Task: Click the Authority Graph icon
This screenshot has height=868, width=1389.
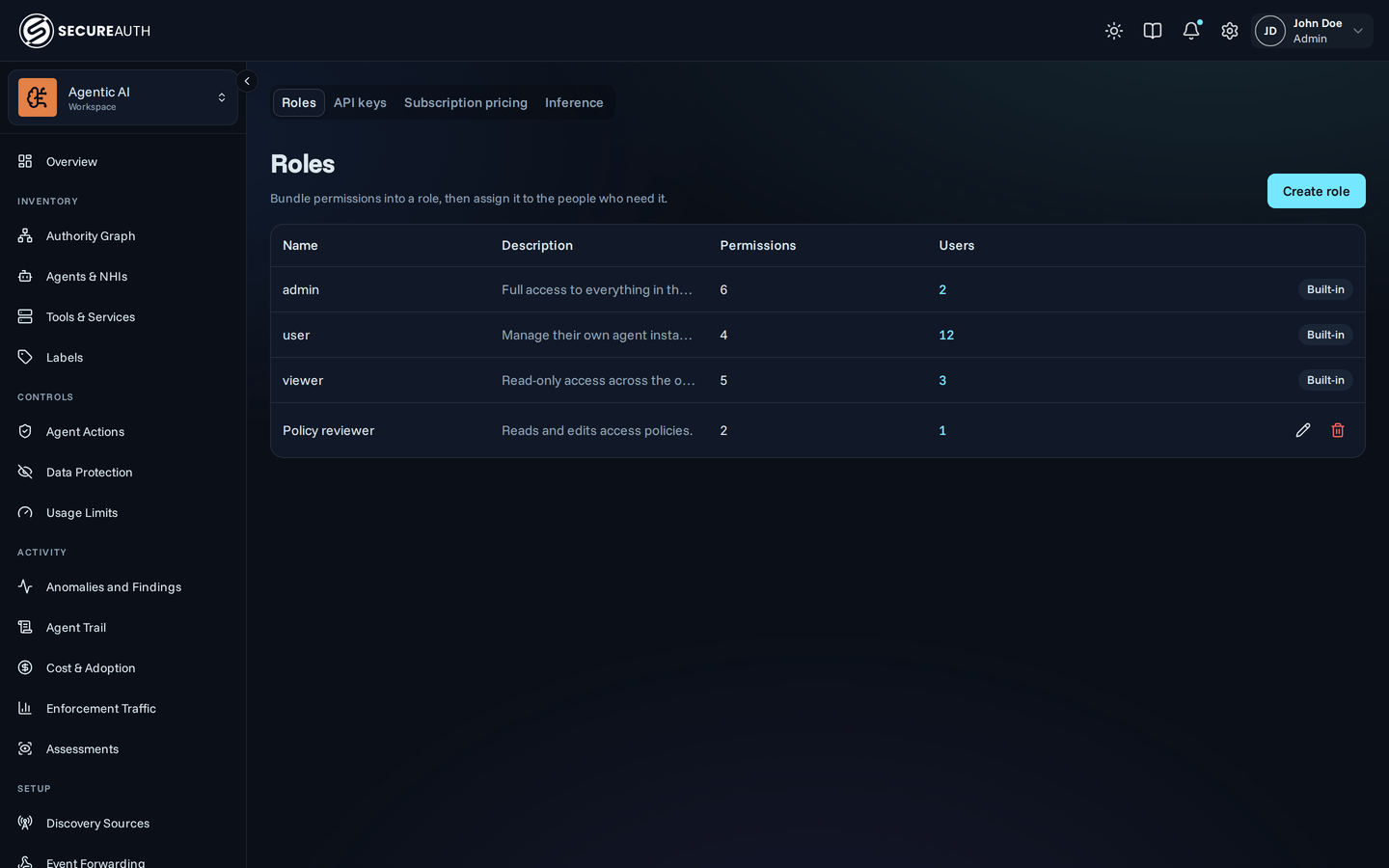Action: click(x=25, y=235)
